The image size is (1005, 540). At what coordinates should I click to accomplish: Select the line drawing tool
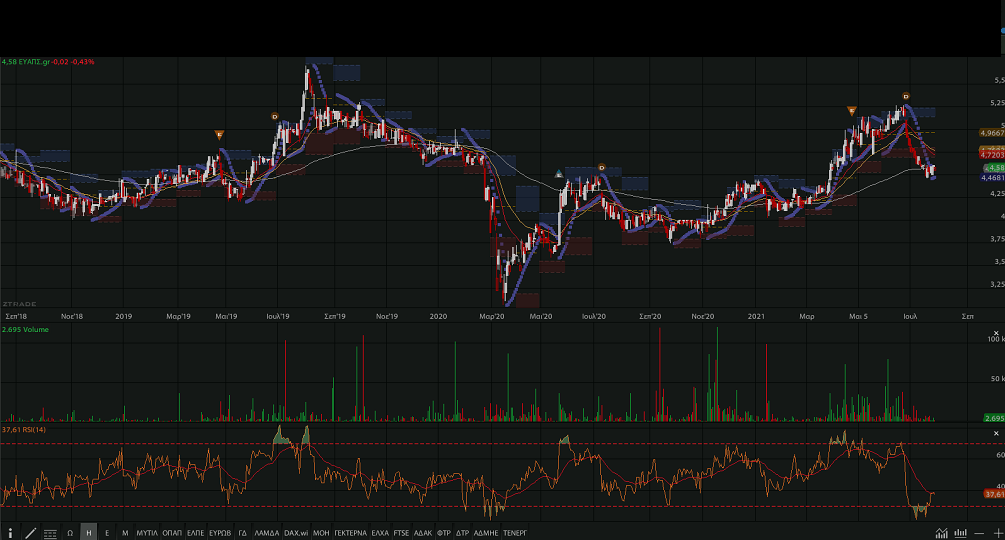[30, 533]
